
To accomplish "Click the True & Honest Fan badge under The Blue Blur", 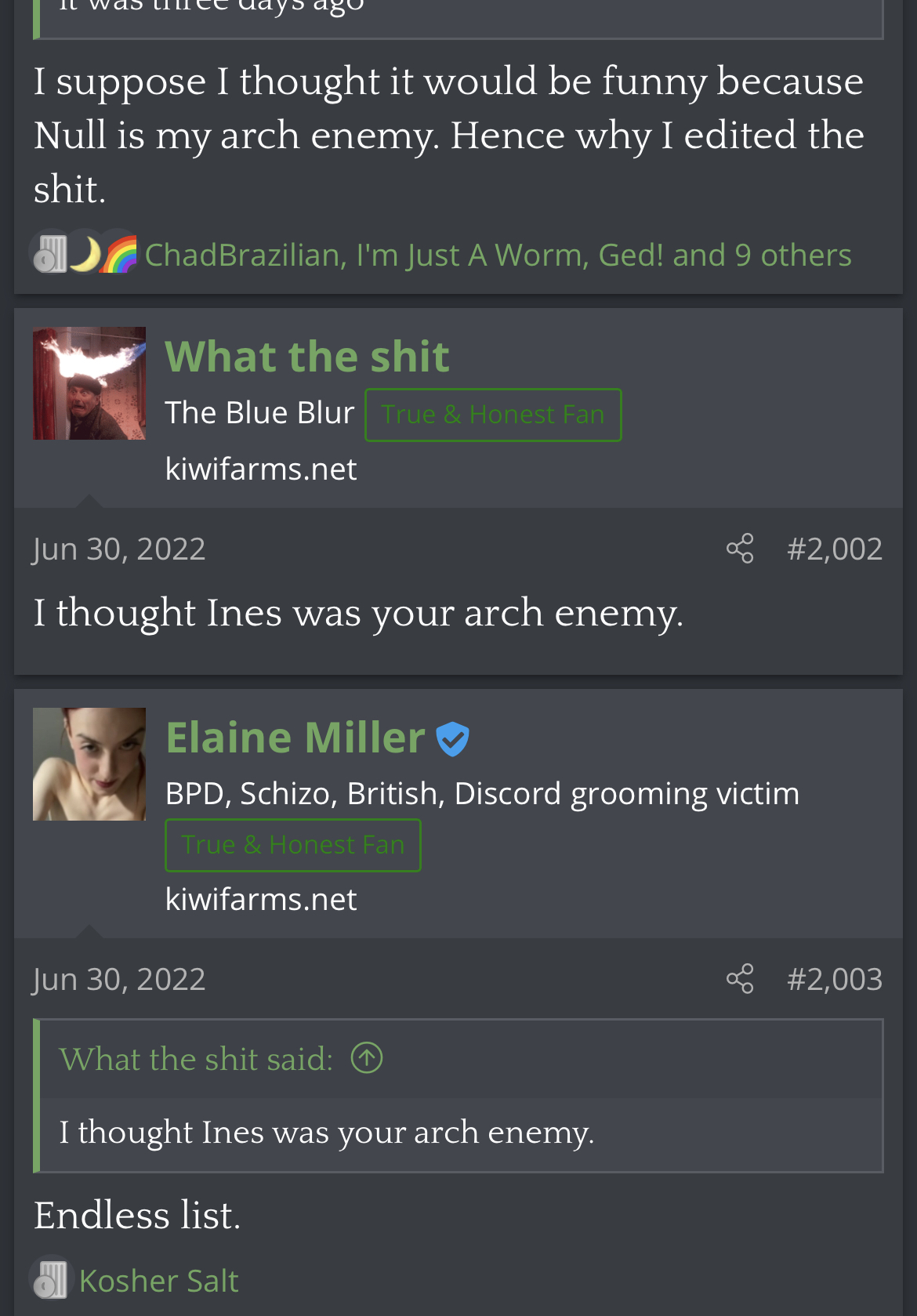I will pos(493,415).
